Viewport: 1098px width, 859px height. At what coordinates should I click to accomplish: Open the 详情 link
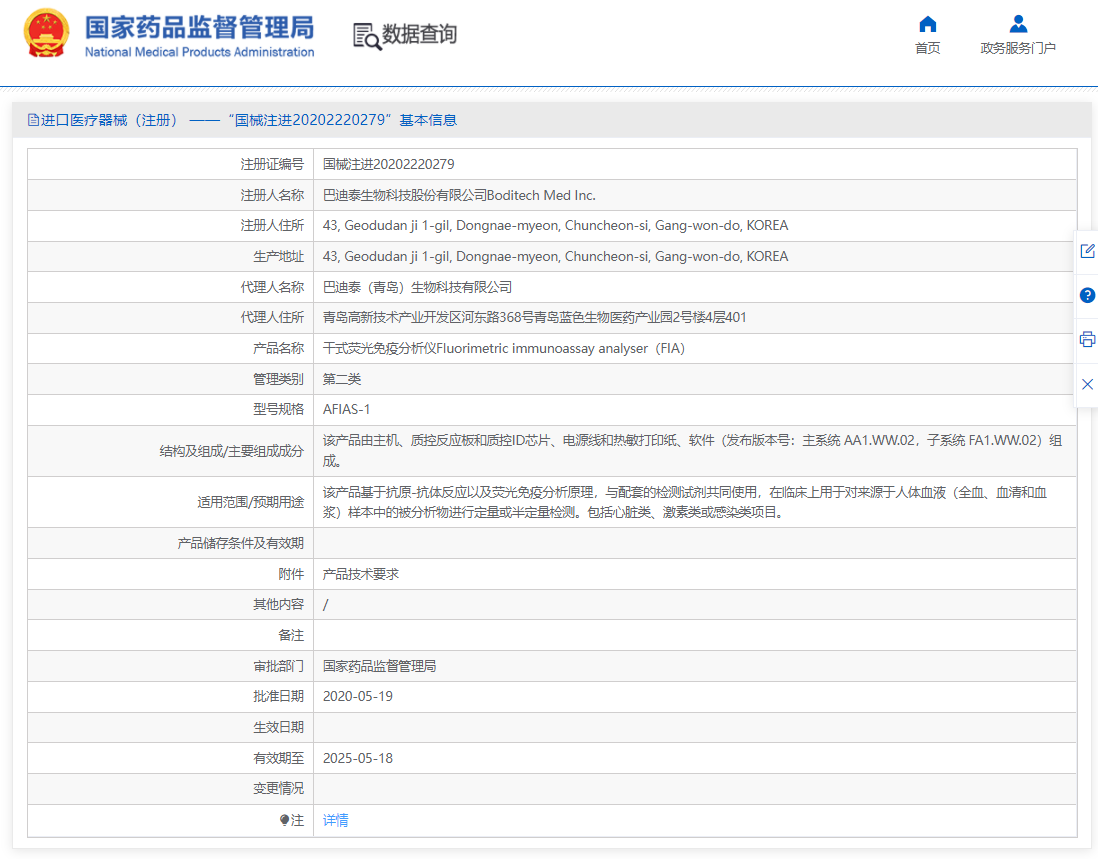pos(335,820)
